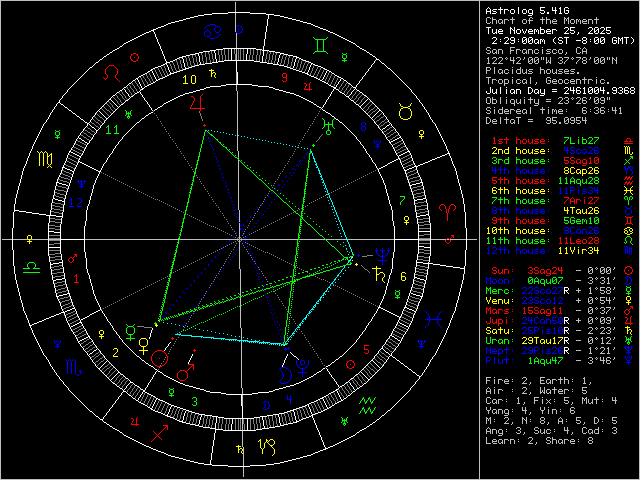Select the 'DeltaT = 95.0954' line

click(x=536, y=121)
